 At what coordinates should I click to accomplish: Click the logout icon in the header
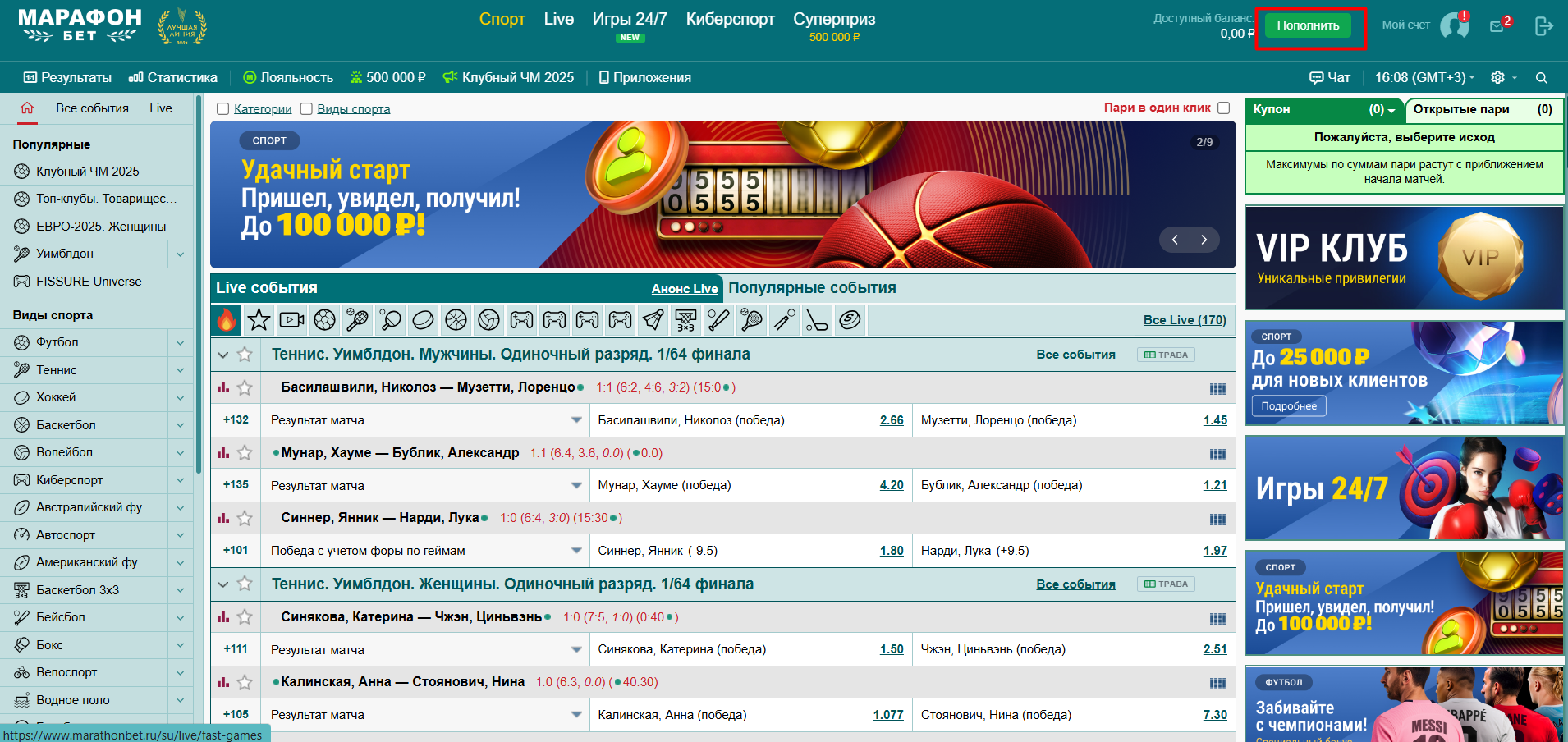point(1543,26)
